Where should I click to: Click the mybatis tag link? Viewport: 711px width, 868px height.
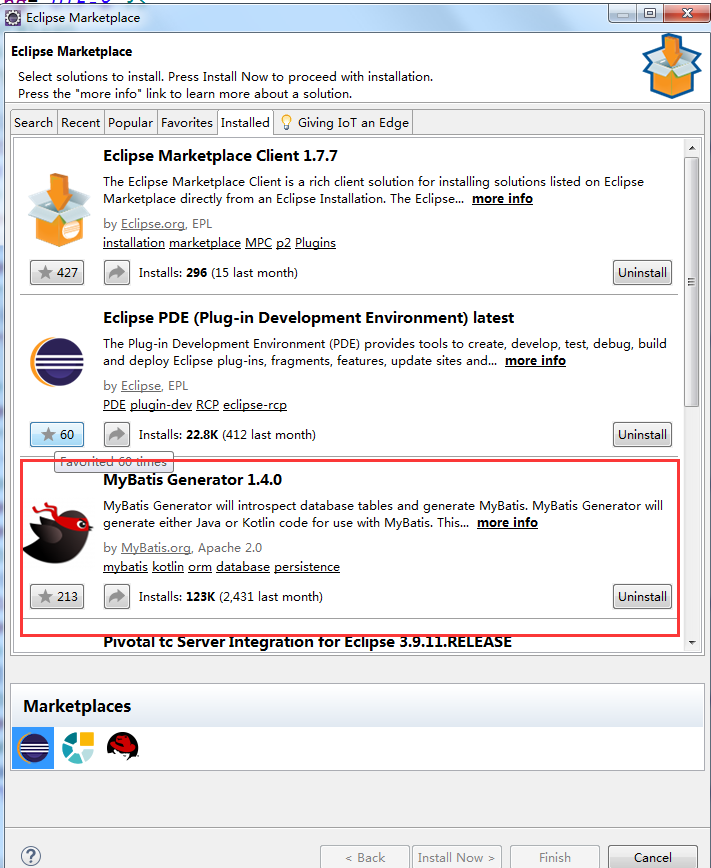126,567
